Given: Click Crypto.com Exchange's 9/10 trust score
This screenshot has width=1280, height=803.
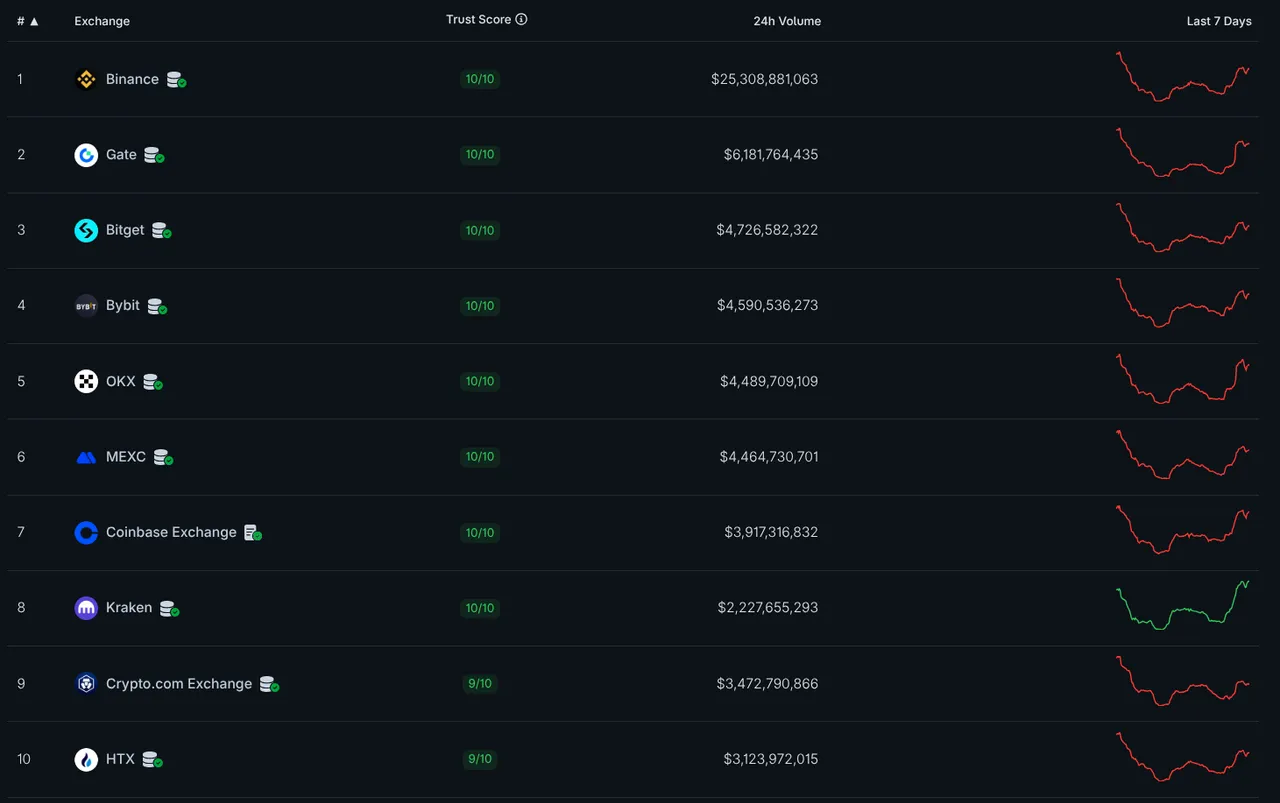Looking at the screenshot, I should coord(480,684).
